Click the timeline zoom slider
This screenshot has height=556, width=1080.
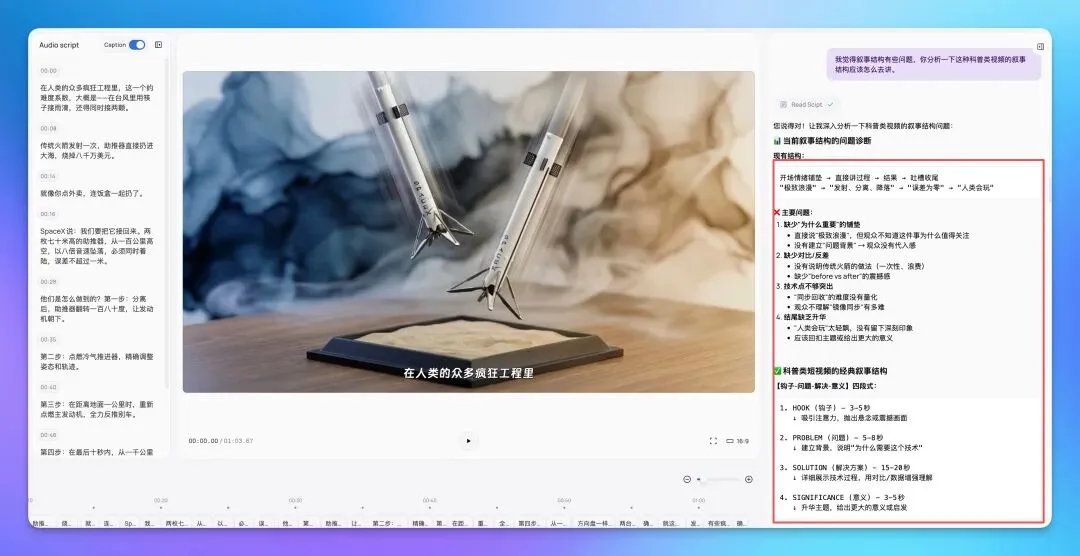pyautogui.click(x=718, y=480)
